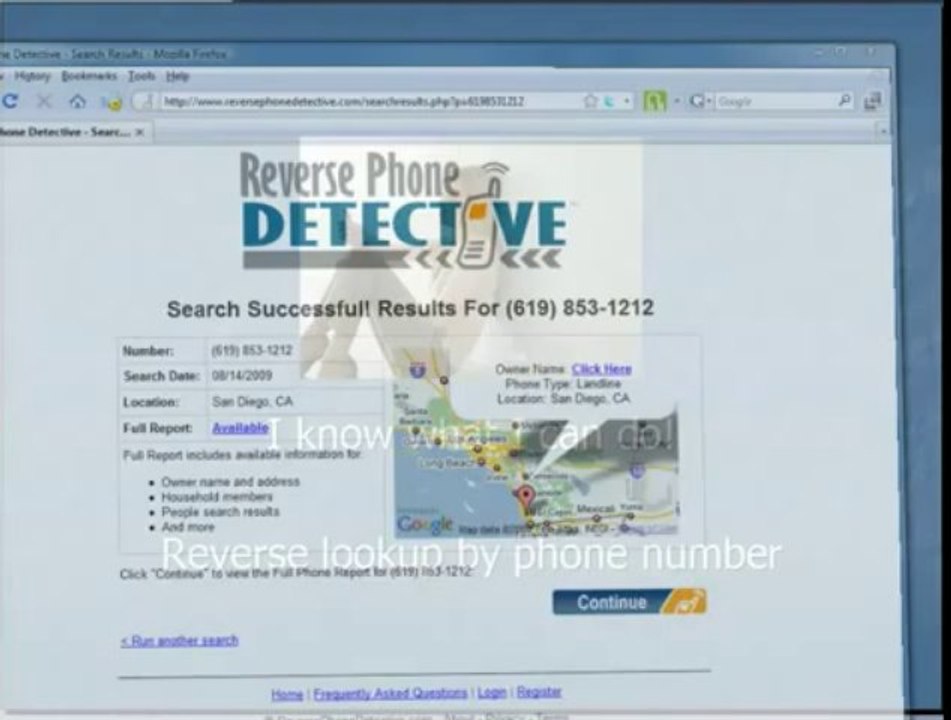Click the yellow bookmarks toolbar icon

pos(112,103)
